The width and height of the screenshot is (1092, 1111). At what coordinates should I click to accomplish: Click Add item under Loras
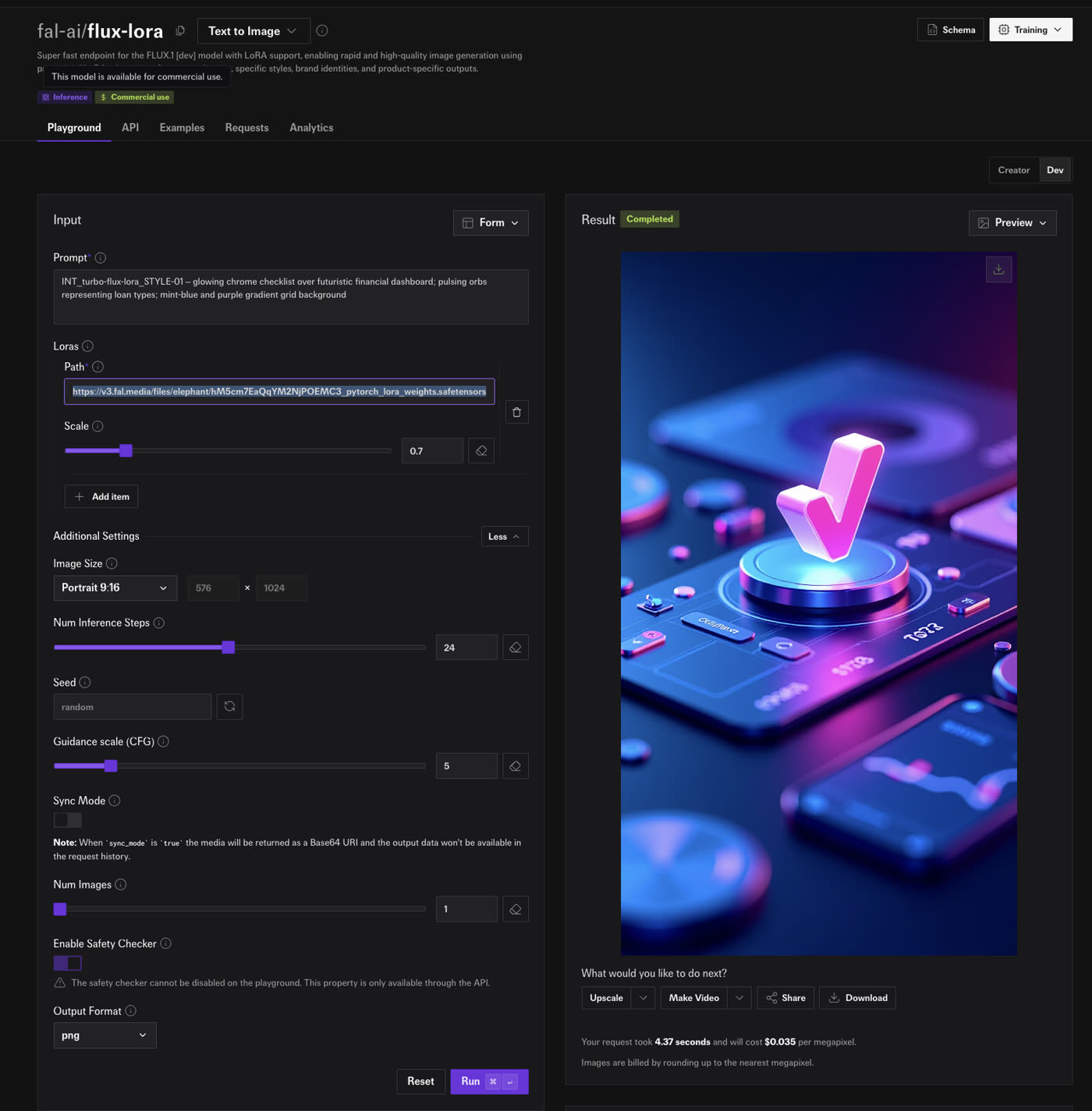point(101,497)
